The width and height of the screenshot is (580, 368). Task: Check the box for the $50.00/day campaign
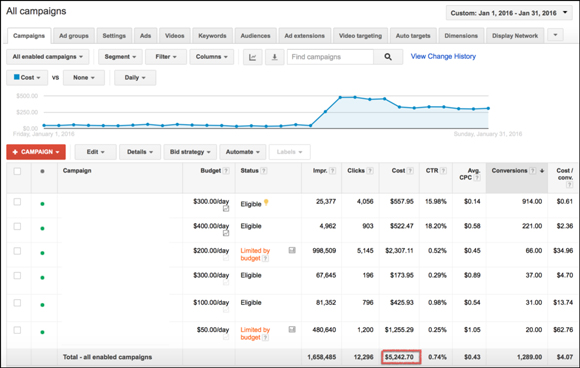click(17, 330)
